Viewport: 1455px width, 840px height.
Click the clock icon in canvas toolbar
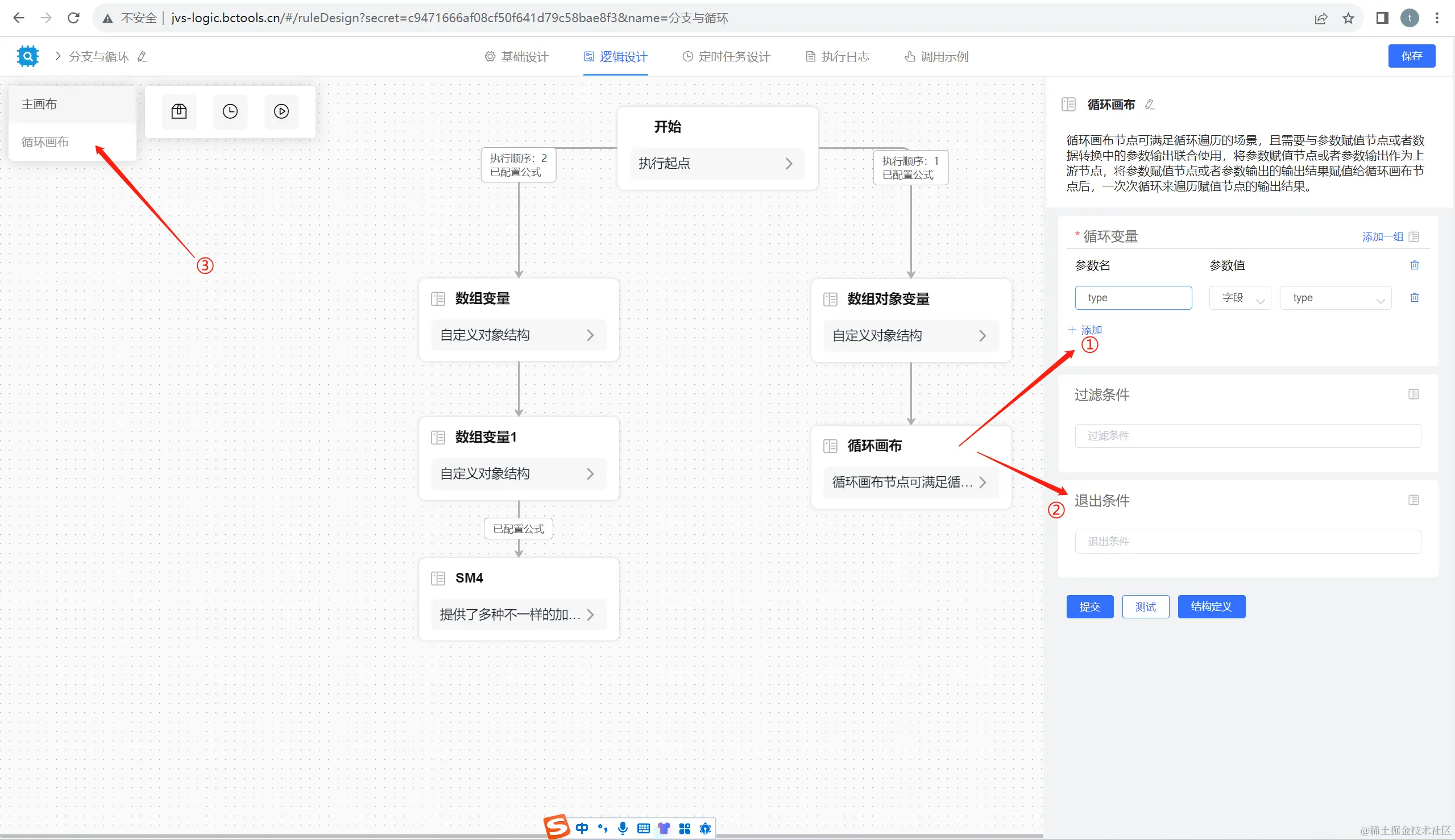pos(230,111)
